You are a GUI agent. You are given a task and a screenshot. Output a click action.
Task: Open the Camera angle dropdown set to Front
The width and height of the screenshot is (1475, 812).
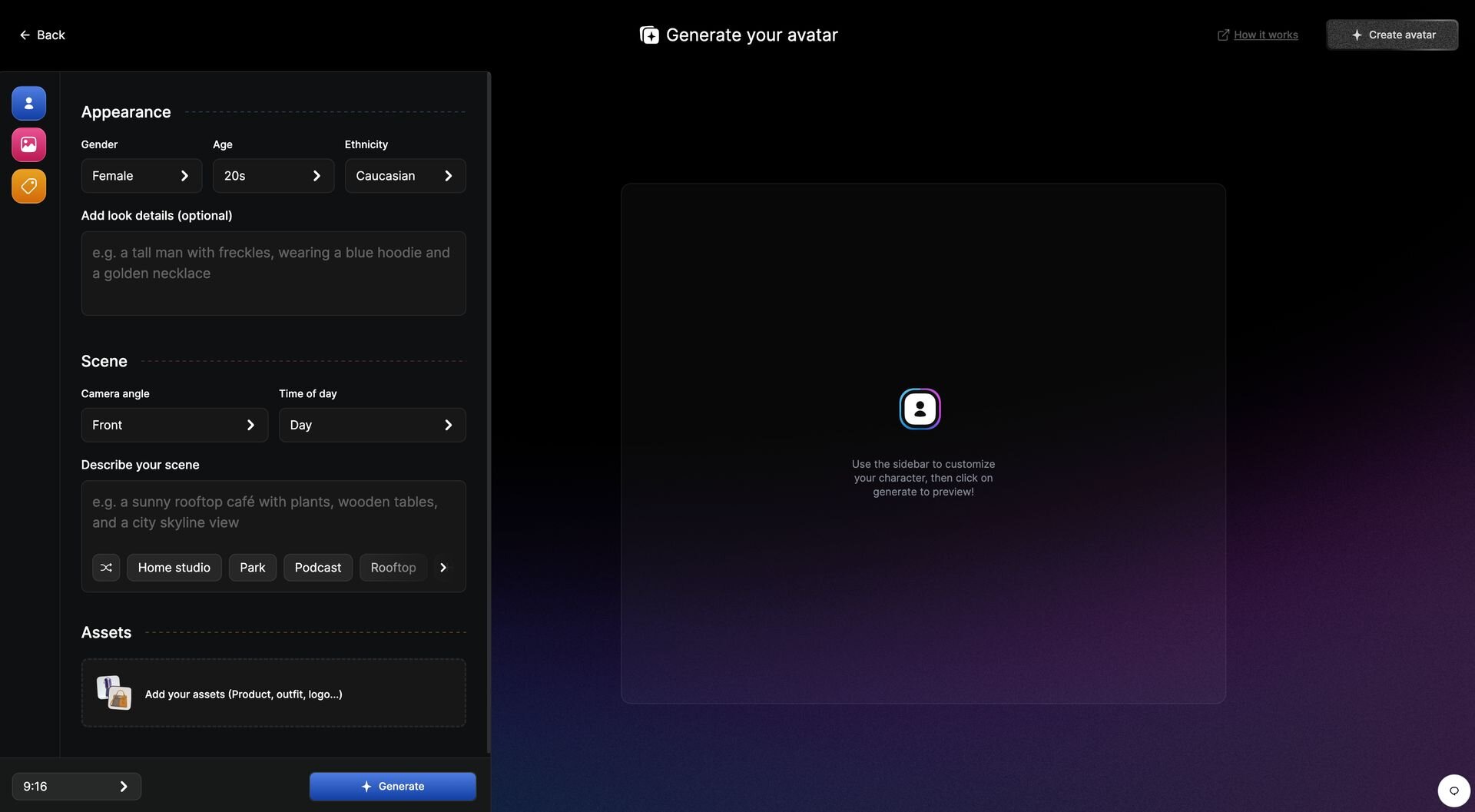pos(174,425)
